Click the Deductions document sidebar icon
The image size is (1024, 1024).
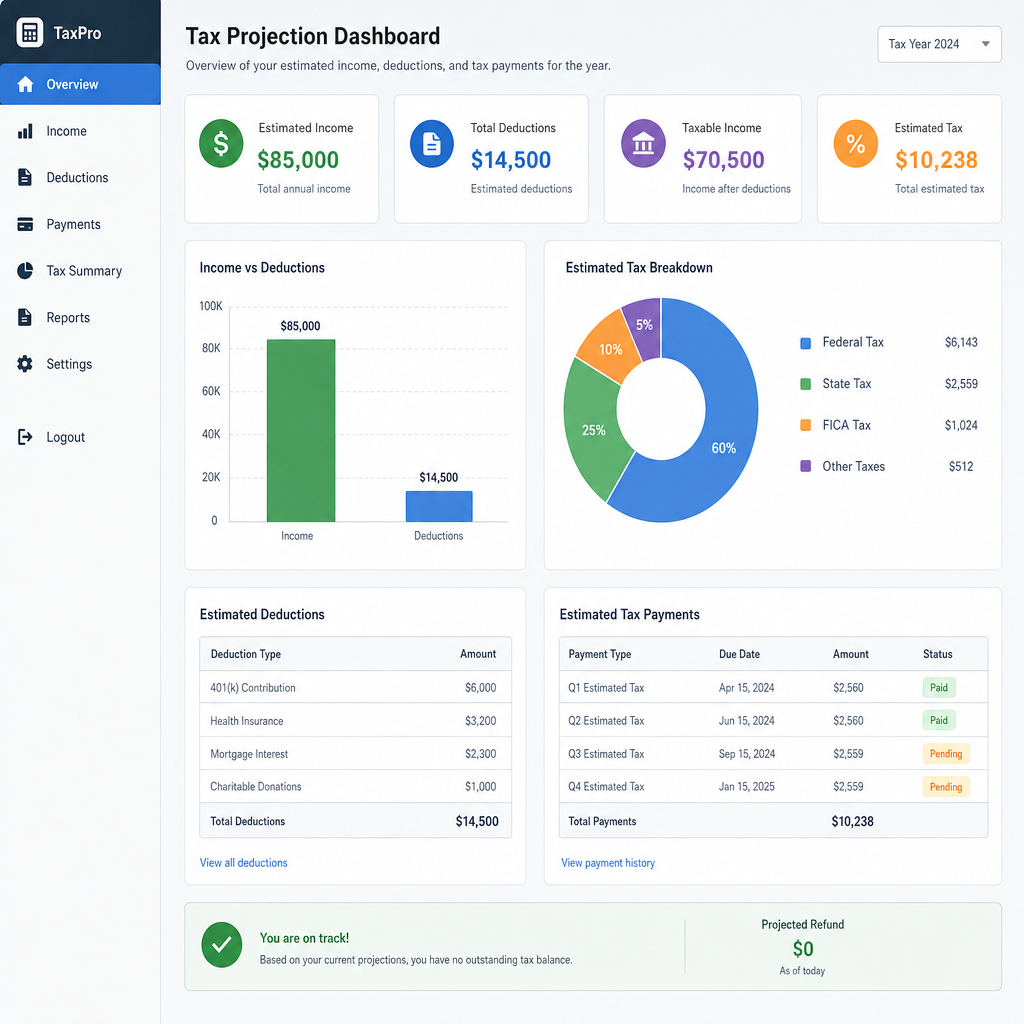pyautogui.click(x=25, y=178)
